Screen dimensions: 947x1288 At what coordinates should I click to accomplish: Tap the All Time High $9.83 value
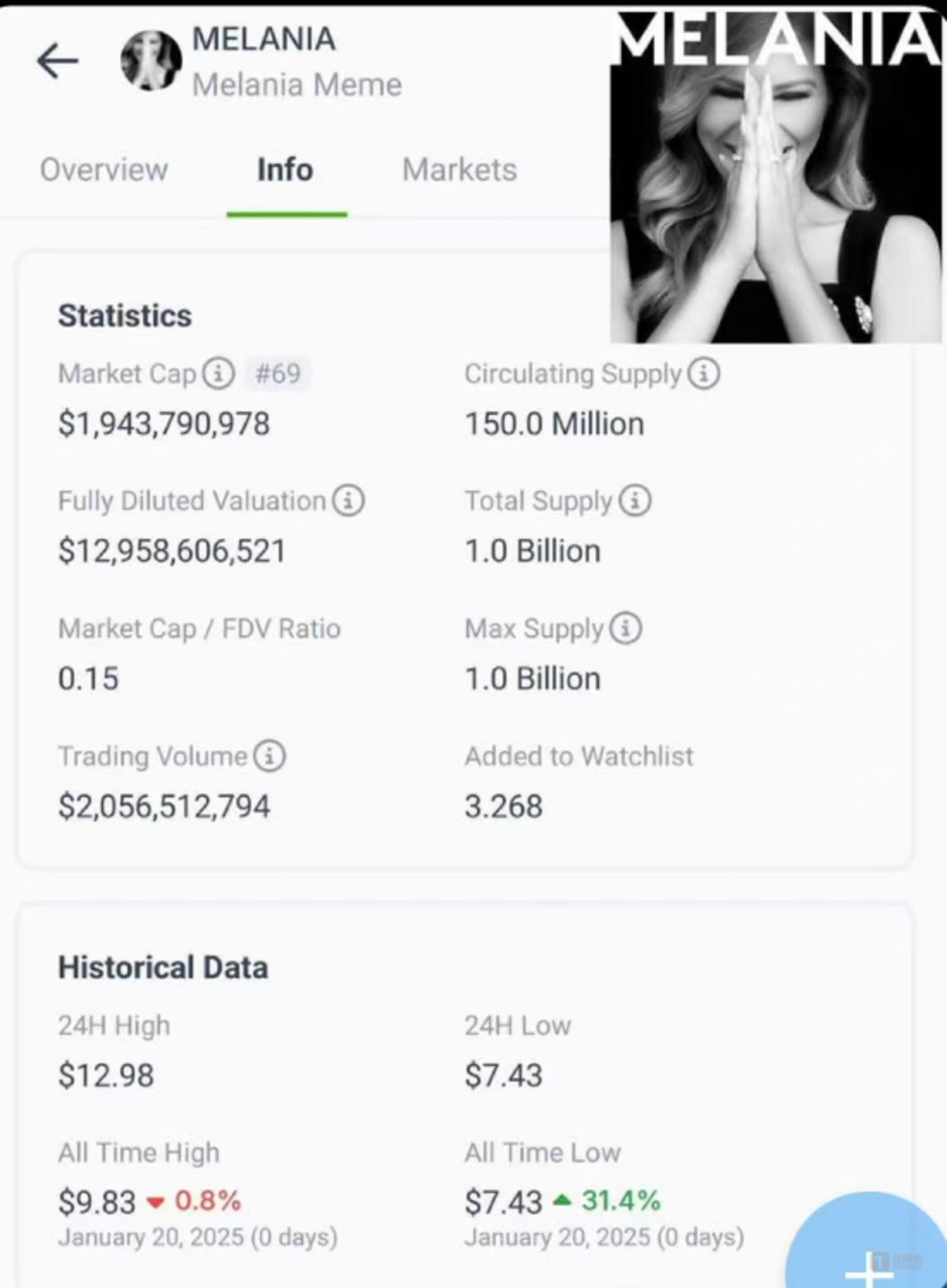coord(97,1202)
